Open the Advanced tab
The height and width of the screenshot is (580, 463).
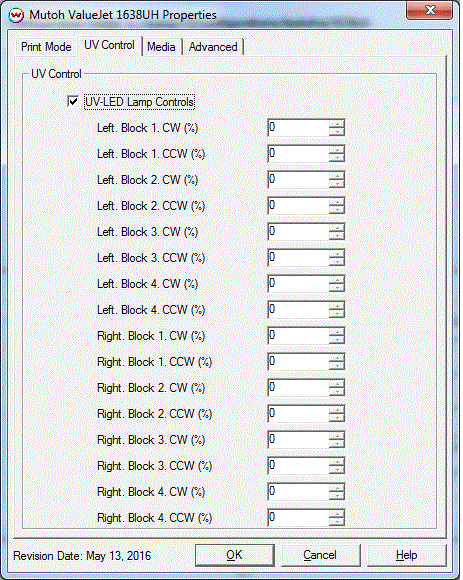click(213, 47)
